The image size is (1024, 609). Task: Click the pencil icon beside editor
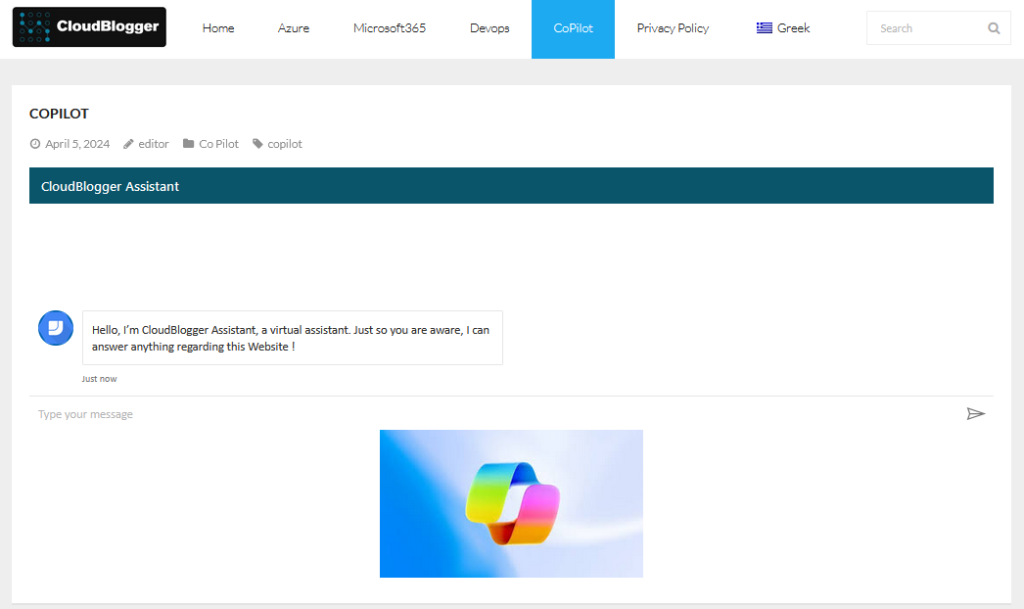[x=129, y=144]
